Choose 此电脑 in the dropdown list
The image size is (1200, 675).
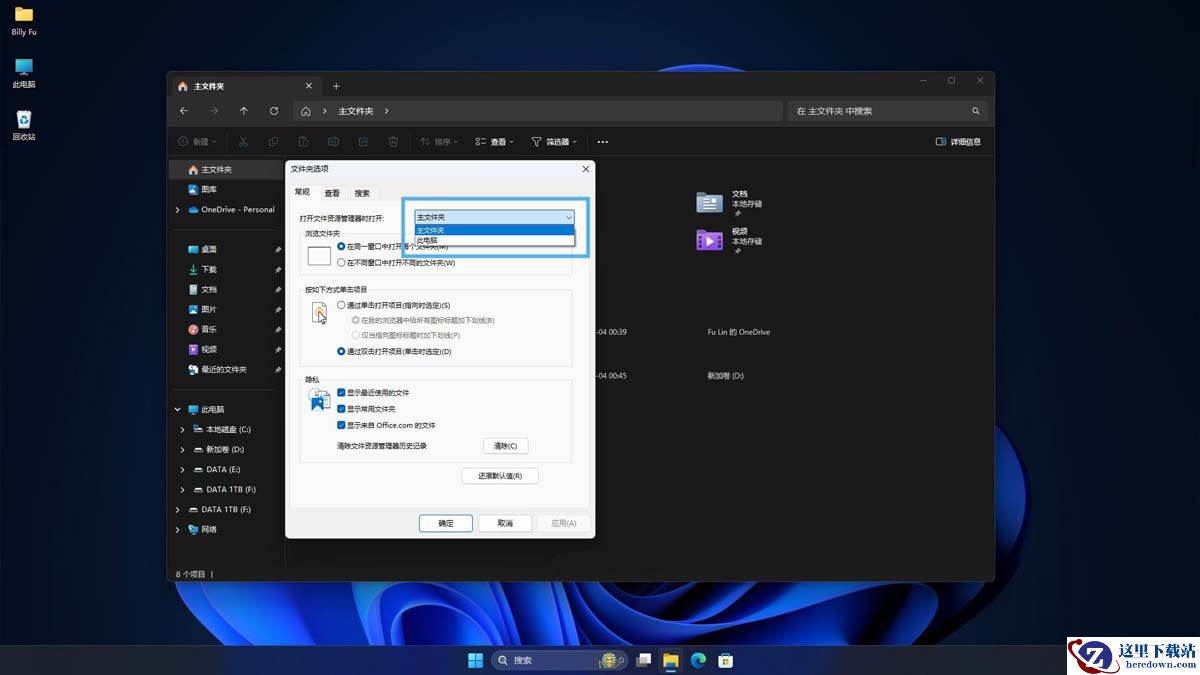495,240
